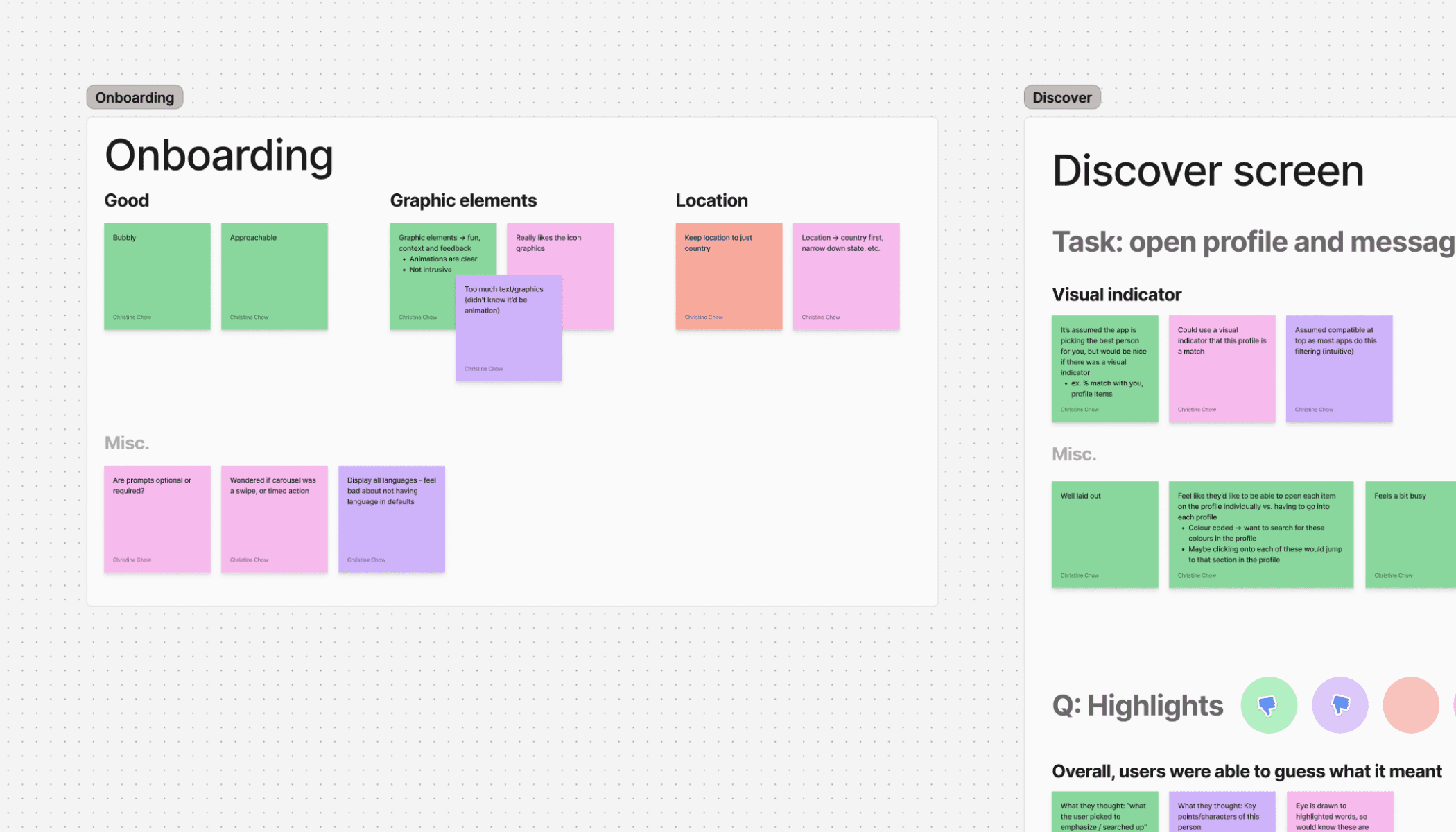The height and width of the screenshot is (832, 1456).
Task: Select the Onboarding section label tag
Action: pos(135,98)
